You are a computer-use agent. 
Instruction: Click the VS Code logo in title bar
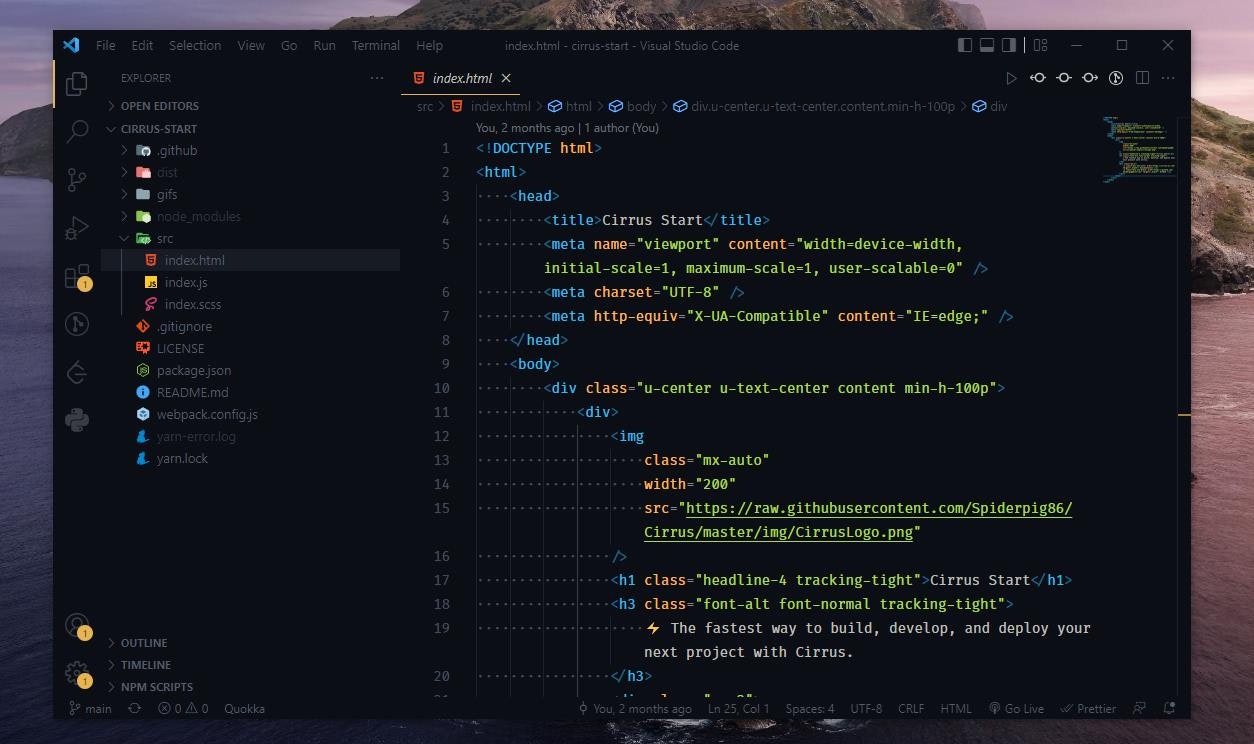(71, 45)
